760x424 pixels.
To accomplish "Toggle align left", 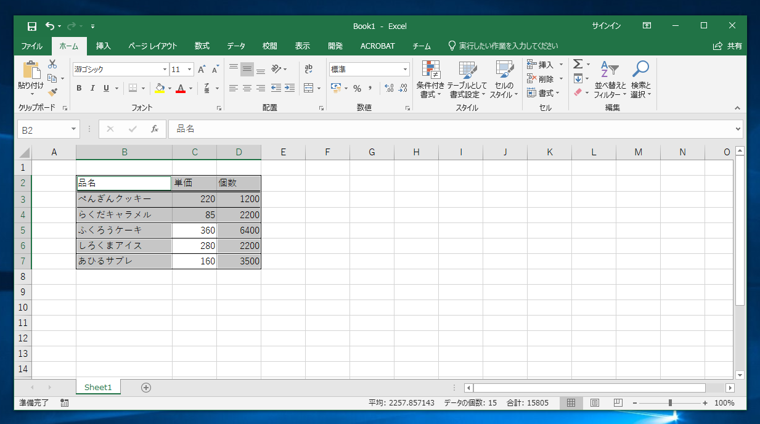I will coord(233,88).
